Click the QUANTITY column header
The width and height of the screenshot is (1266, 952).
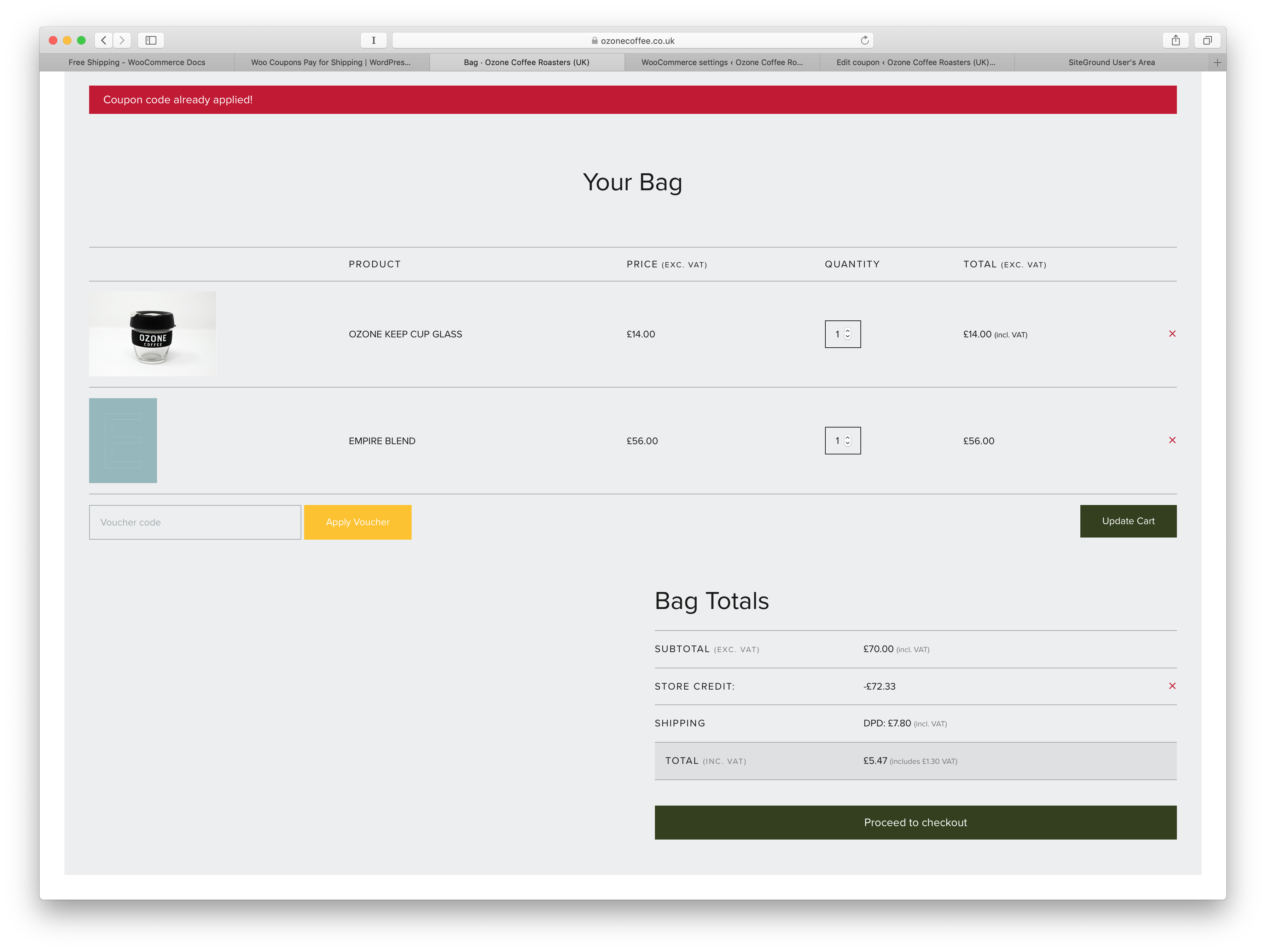(x=852, y=264)
